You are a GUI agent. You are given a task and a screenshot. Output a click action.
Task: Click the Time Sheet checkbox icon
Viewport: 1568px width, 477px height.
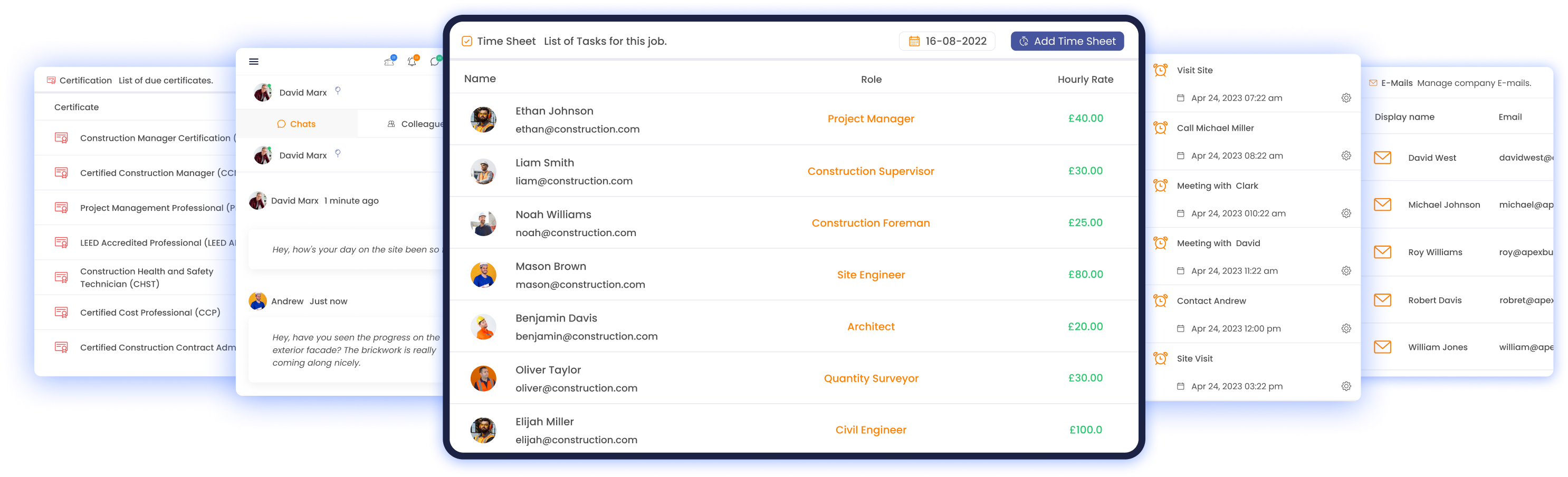(x=467, y=41)
